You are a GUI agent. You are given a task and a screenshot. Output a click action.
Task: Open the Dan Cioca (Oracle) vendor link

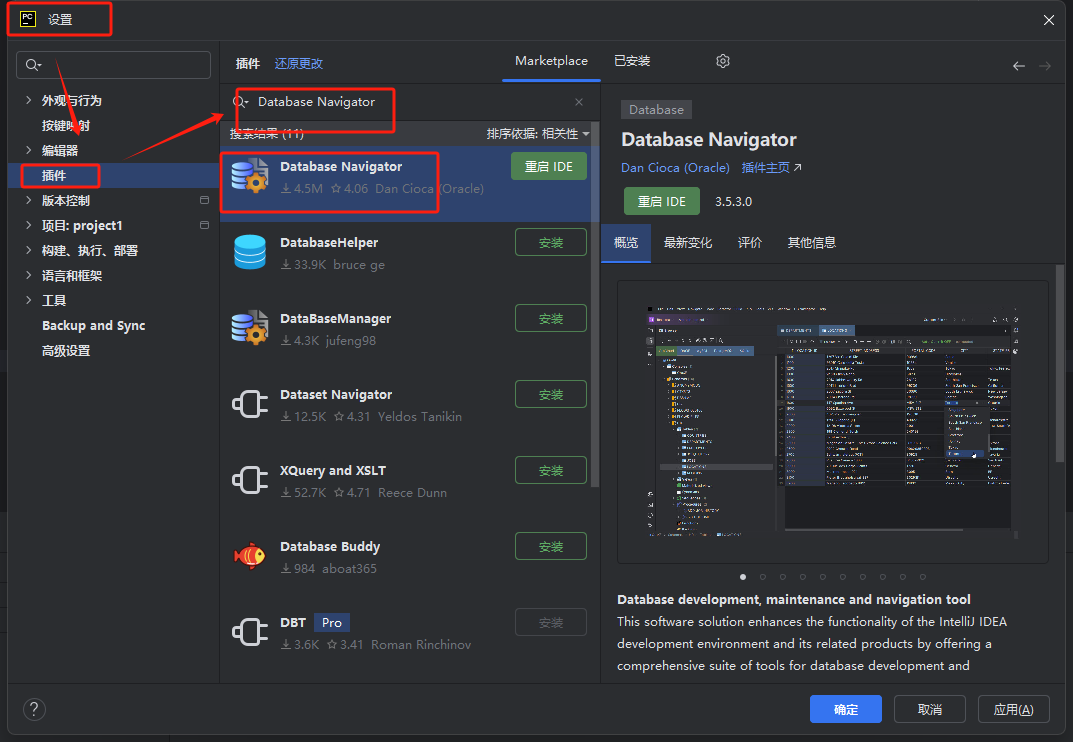point(675,168)
